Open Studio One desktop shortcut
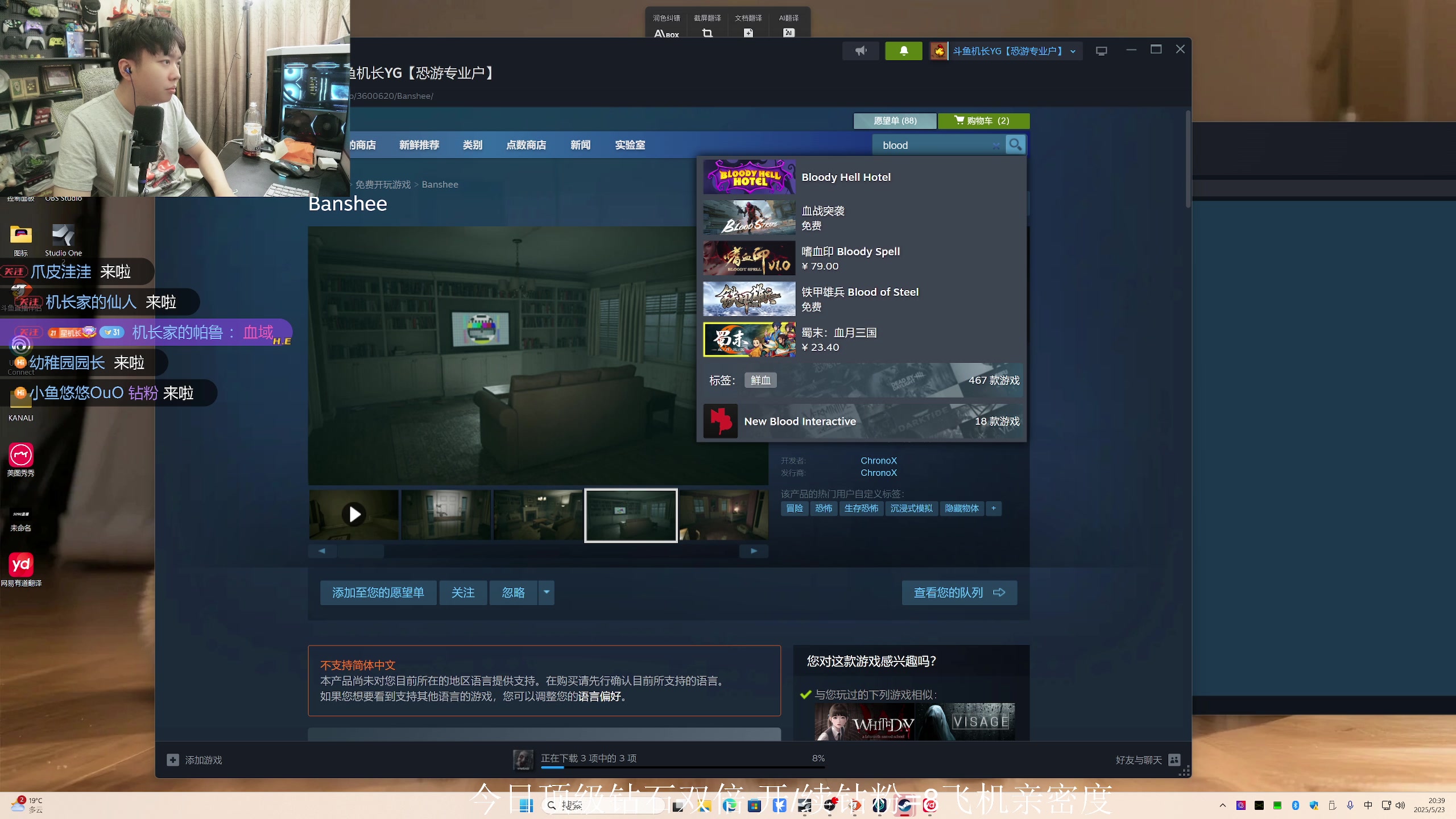The width and height of the screenshot is (1456, 819). tap(63, 239)
